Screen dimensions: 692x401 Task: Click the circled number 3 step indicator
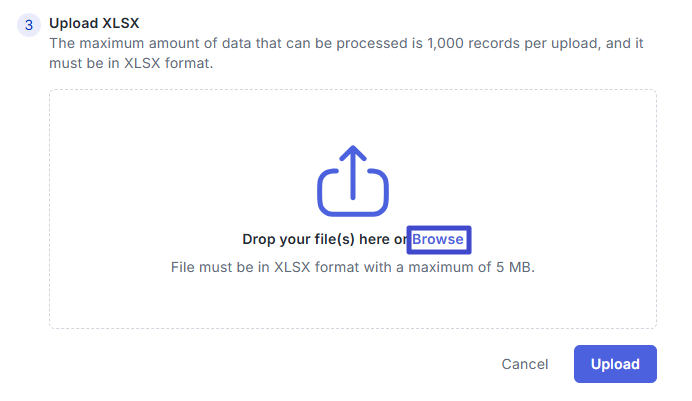click(29, 25)
